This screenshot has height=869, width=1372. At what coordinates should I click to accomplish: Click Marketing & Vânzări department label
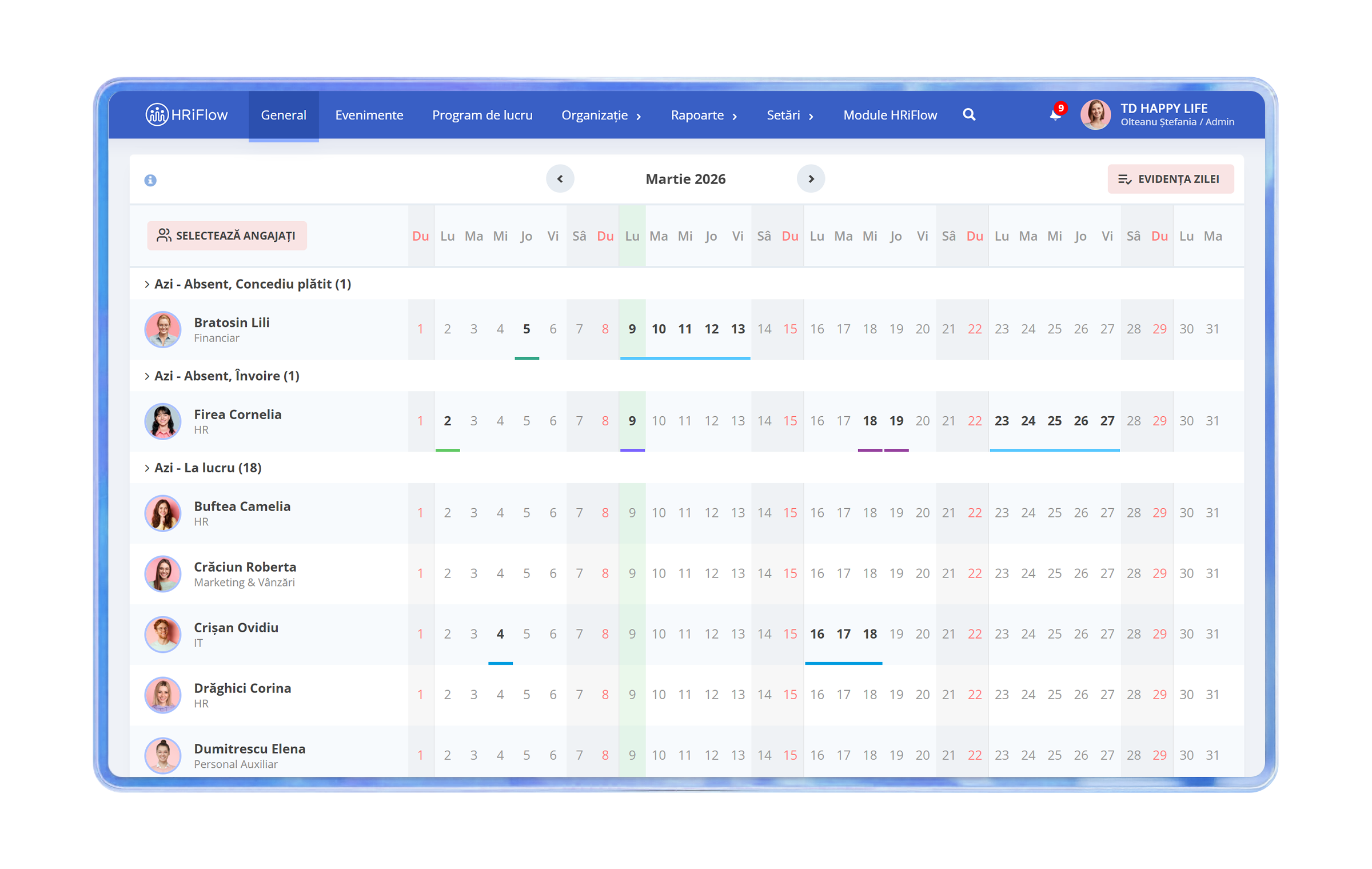pyautogui.click(x=244, y=583)
